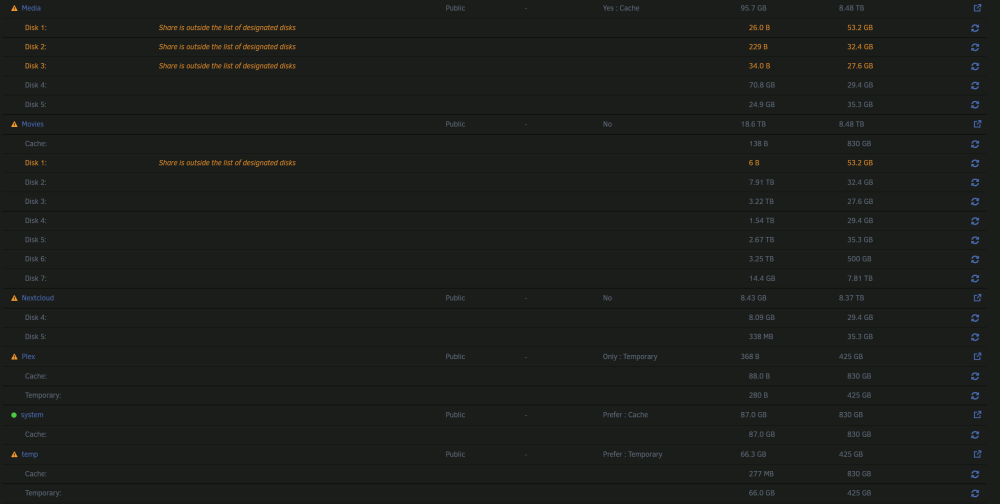Click the browse icon for system share
This screenshot has height=504, width=1000.
[977, 415]
